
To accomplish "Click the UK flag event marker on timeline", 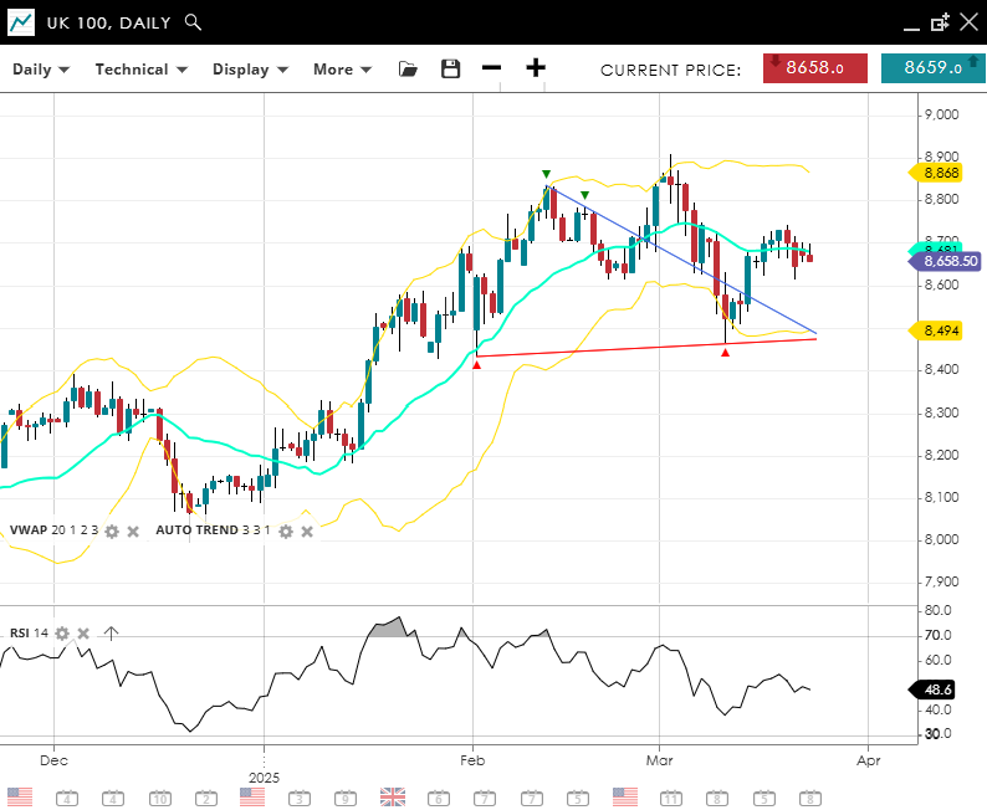I will tap(393, 797).
